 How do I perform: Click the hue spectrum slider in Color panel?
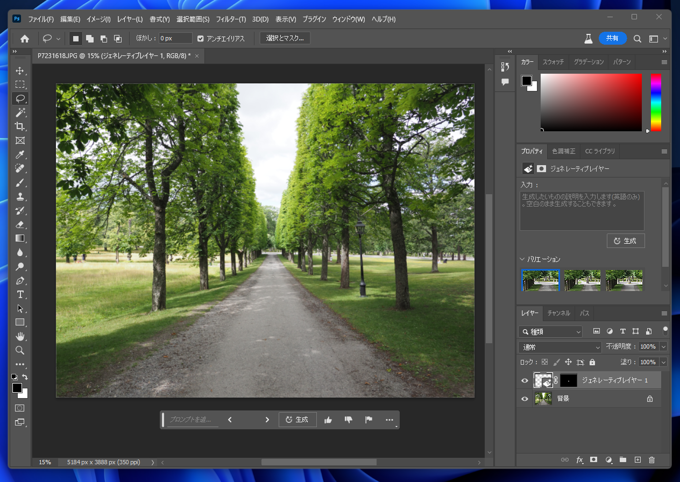[656, 102]
